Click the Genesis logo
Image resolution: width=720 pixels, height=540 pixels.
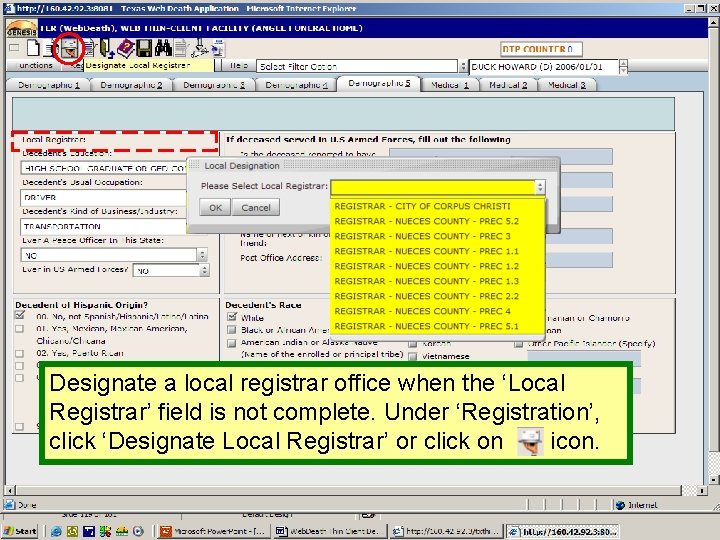click(22, 28)
